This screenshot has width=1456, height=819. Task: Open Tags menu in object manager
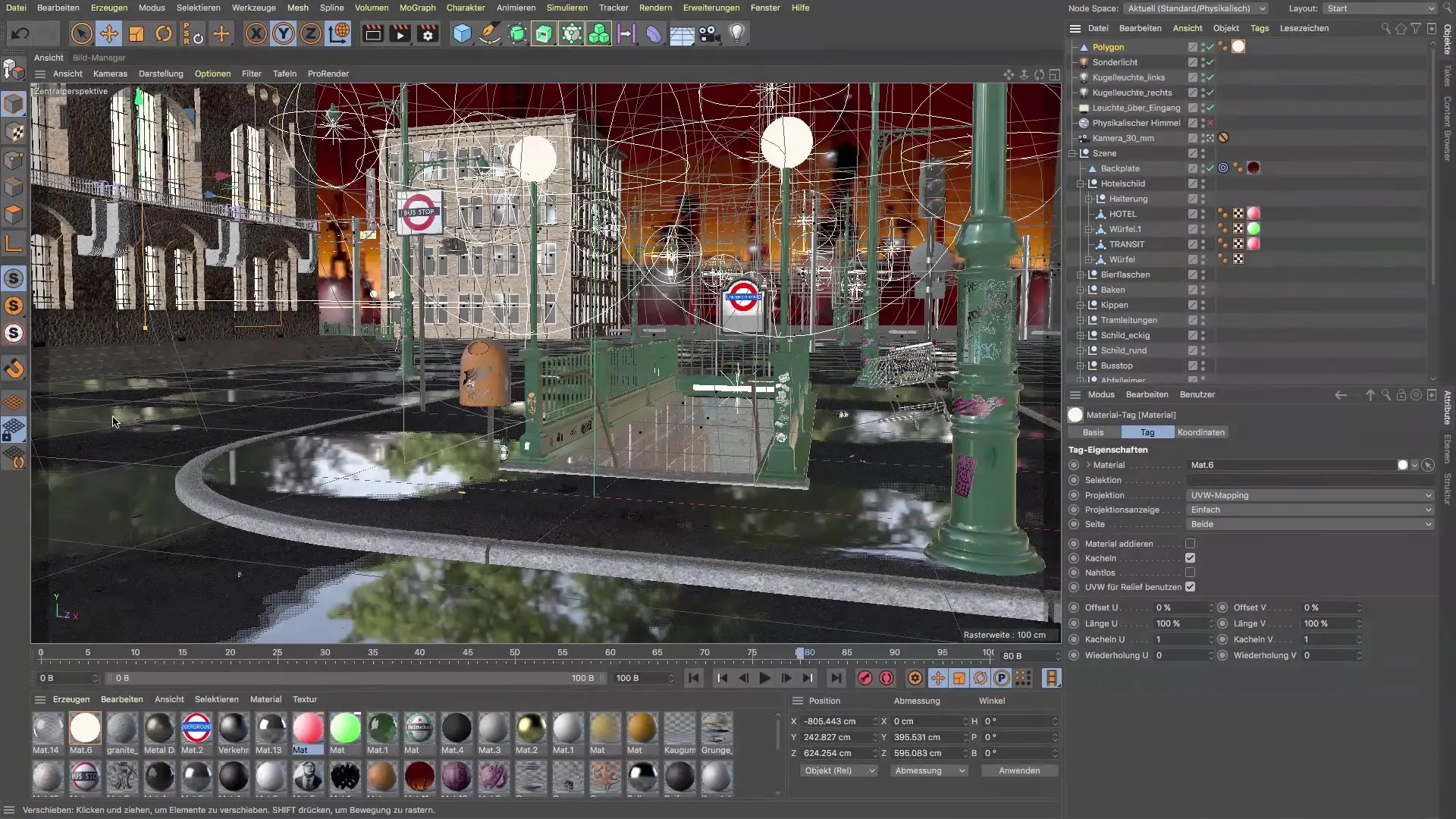(x=1260, y=28)
